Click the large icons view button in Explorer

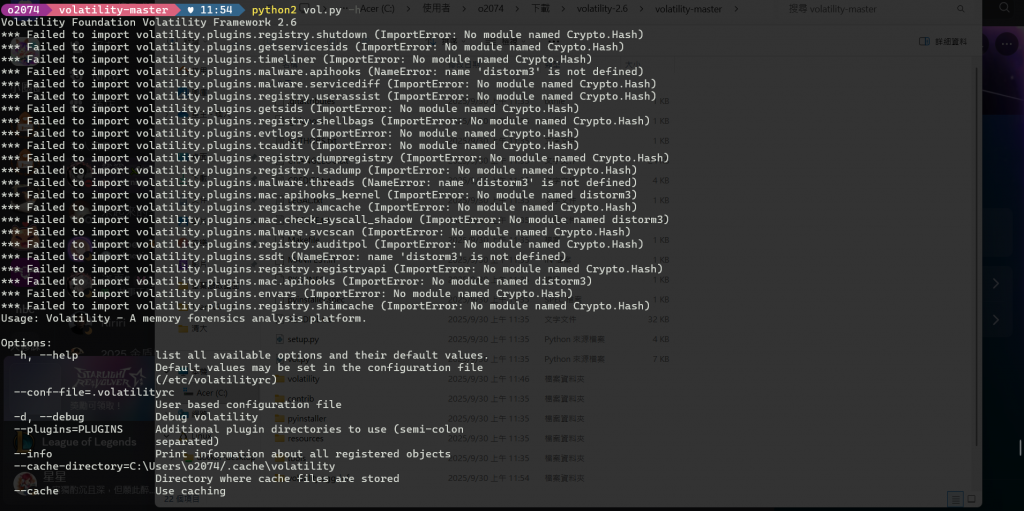pos(971,499)
